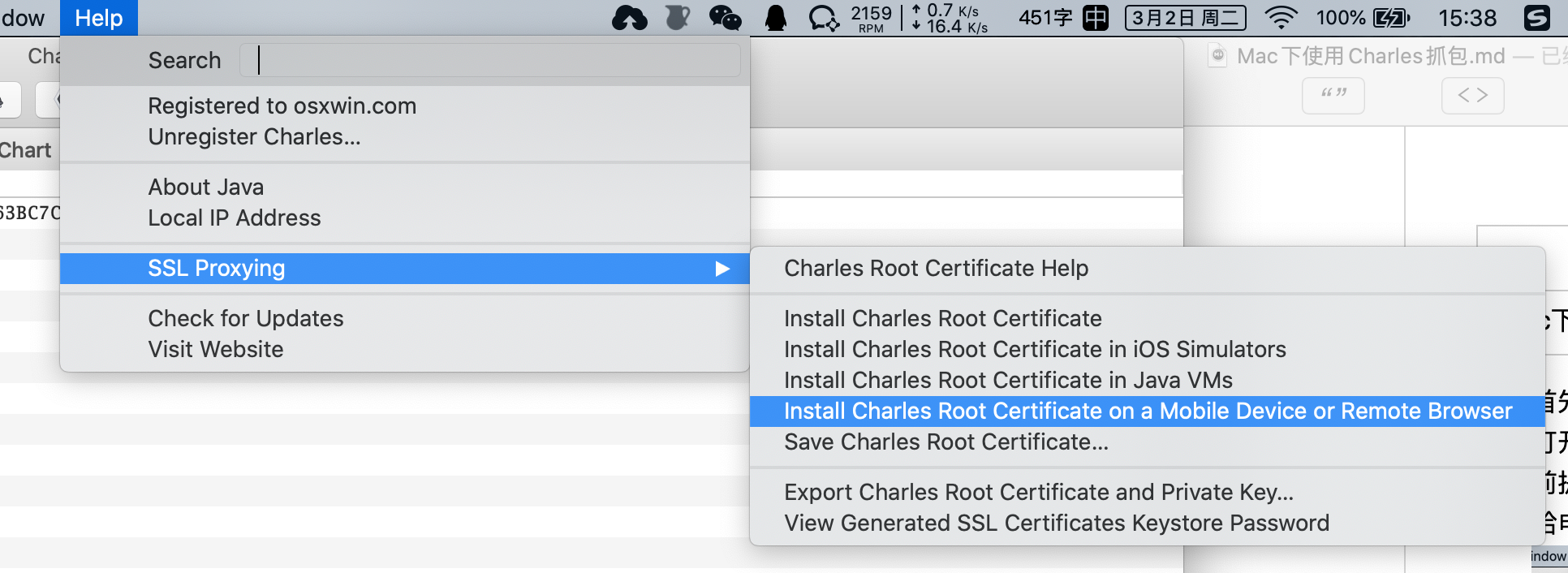Image resolution: width=1568 pixels, height=573 pixels.
Task: Open the Charles pitcher icon in menu bar
Action: point(677,18)
